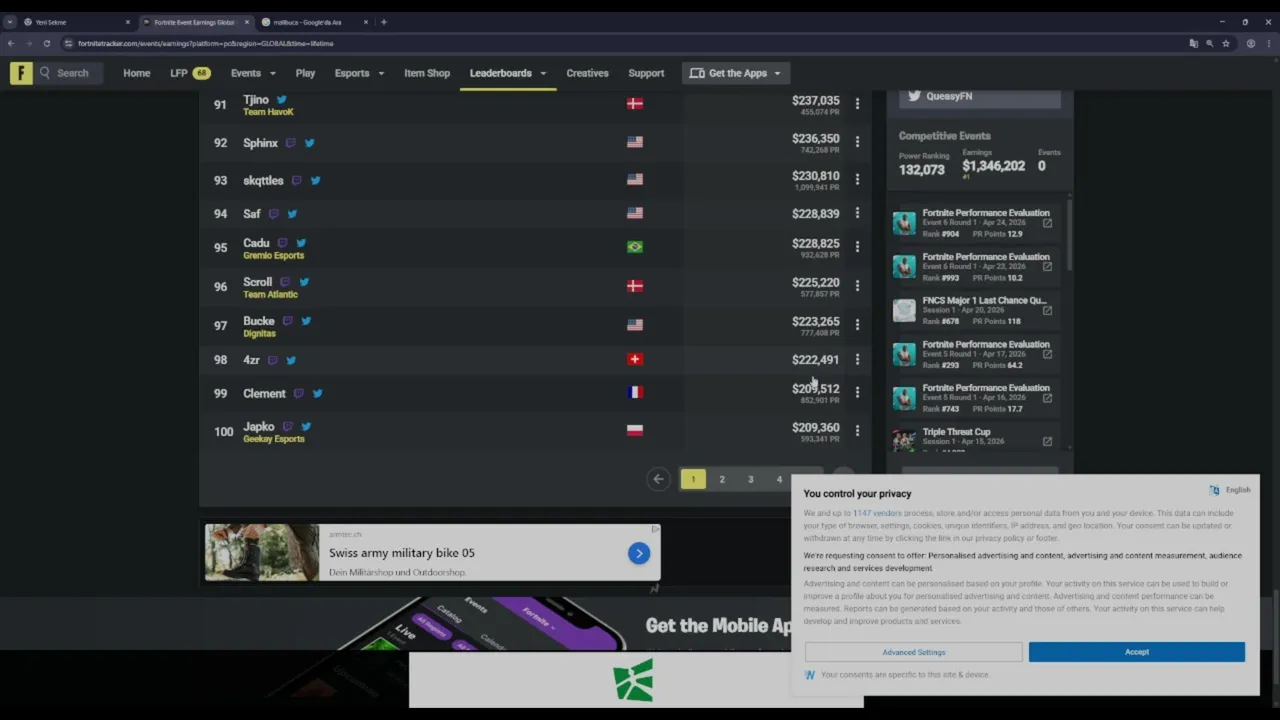Open Clement's Twitter icon
The height and width of the screenshot is (720, 1280).
click(x=317, y=394)
